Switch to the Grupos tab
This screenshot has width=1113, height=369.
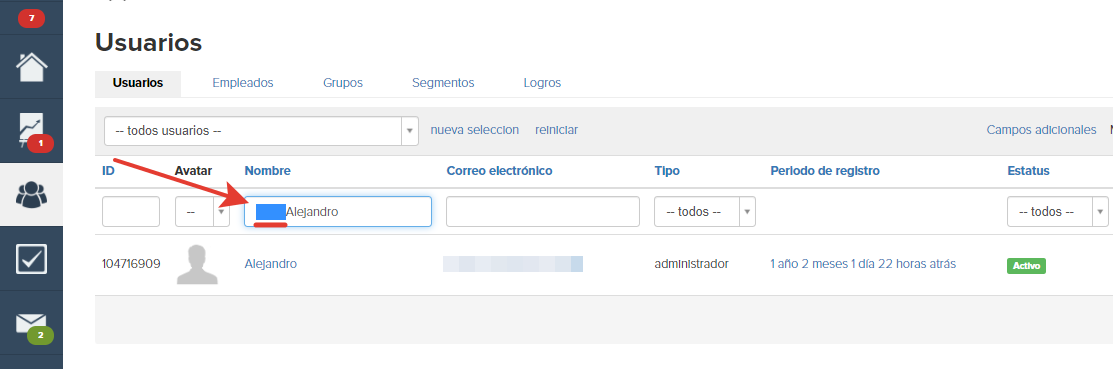coord(343,83)
